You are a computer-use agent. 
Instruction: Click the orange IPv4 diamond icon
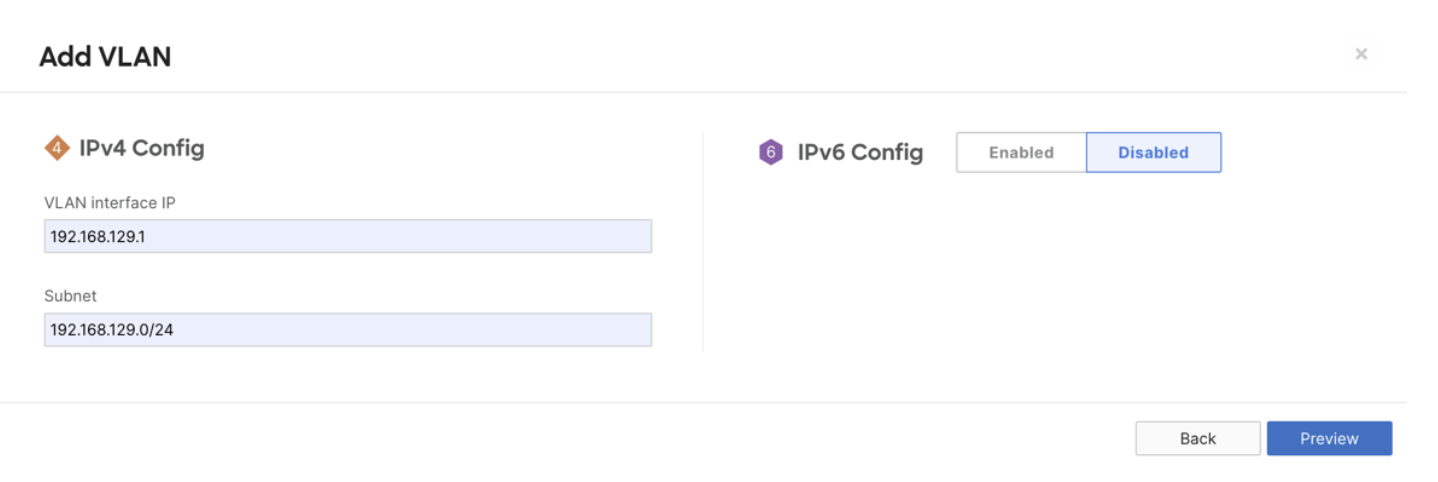57,149
